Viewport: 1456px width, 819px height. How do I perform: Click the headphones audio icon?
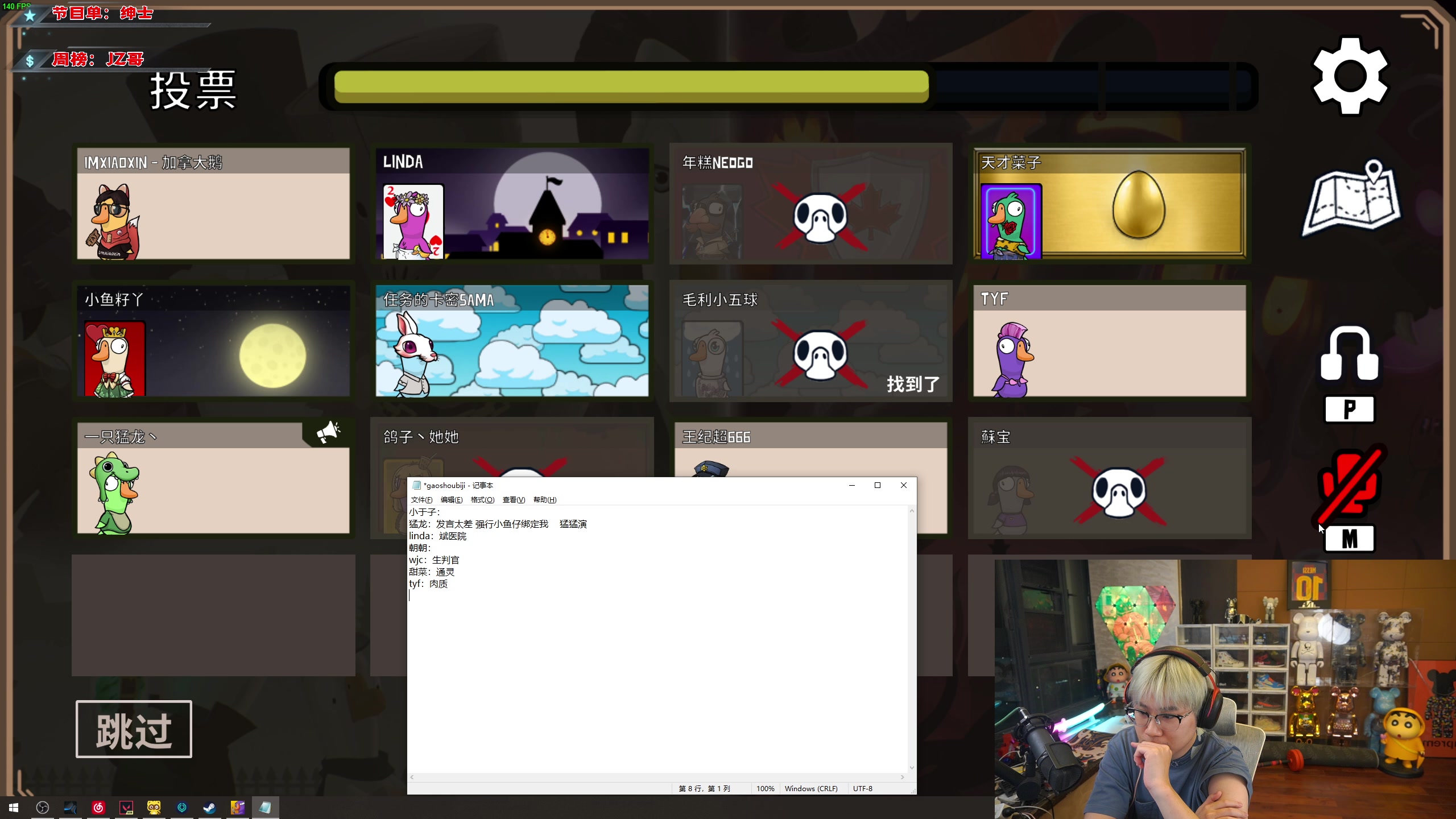coord(1349,354)
